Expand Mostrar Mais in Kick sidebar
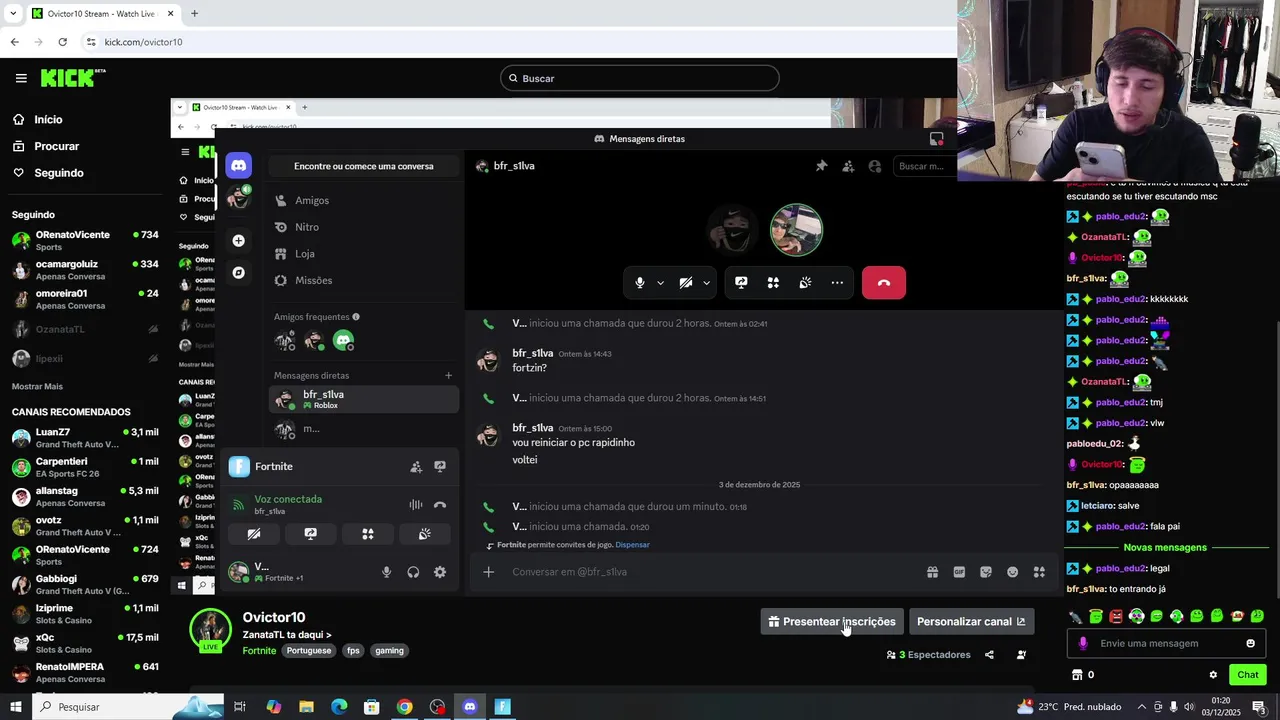The image size is (1280, 720). (x=37, y=386)
